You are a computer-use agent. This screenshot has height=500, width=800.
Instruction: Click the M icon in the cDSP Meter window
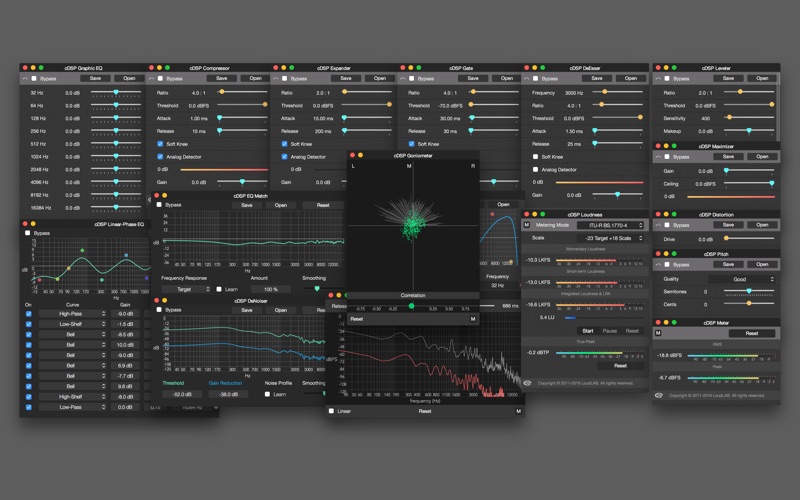click(x=658, y=333)
